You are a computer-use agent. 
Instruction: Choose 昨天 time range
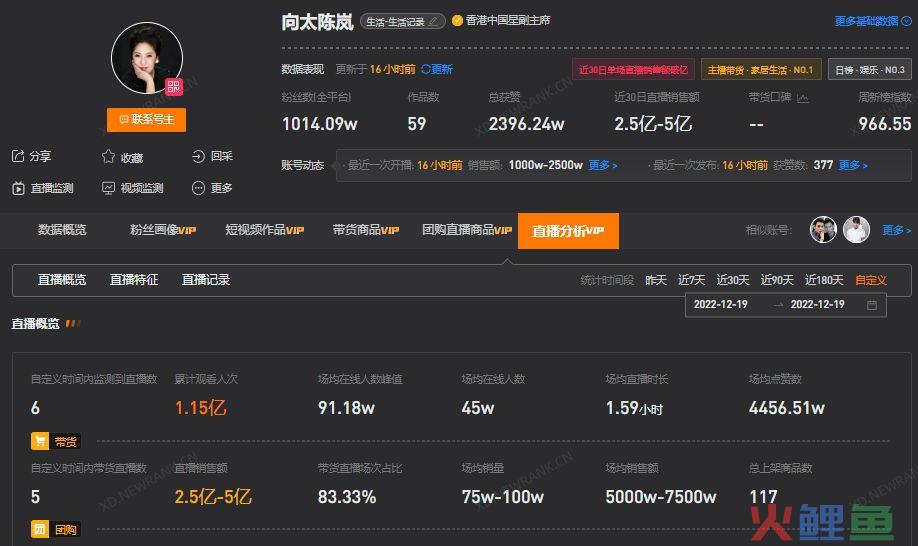(656, 280)
